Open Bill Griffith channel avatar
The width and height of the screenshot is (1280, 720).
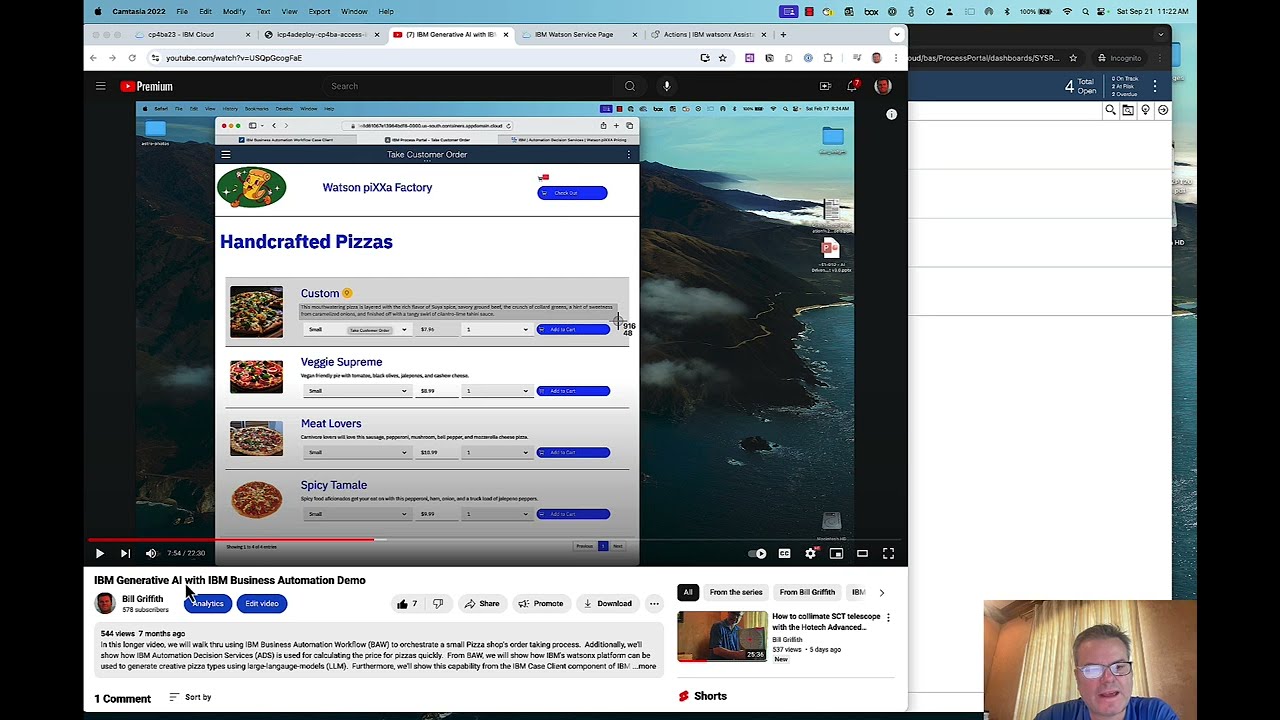[105, 603]
